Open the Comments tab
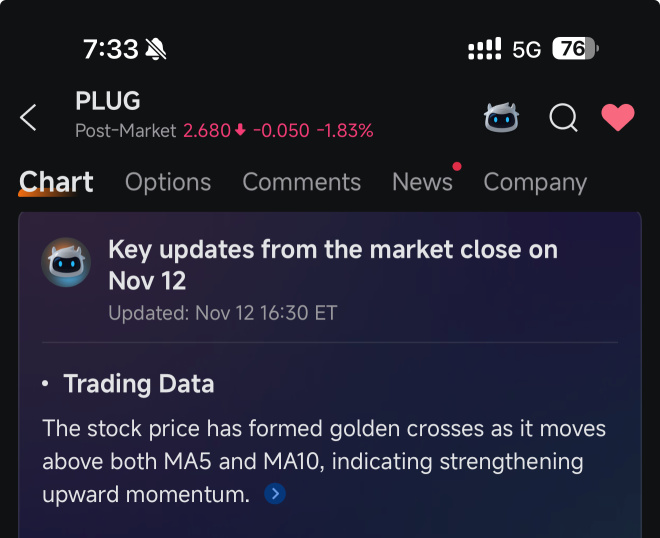 (301, 182)
